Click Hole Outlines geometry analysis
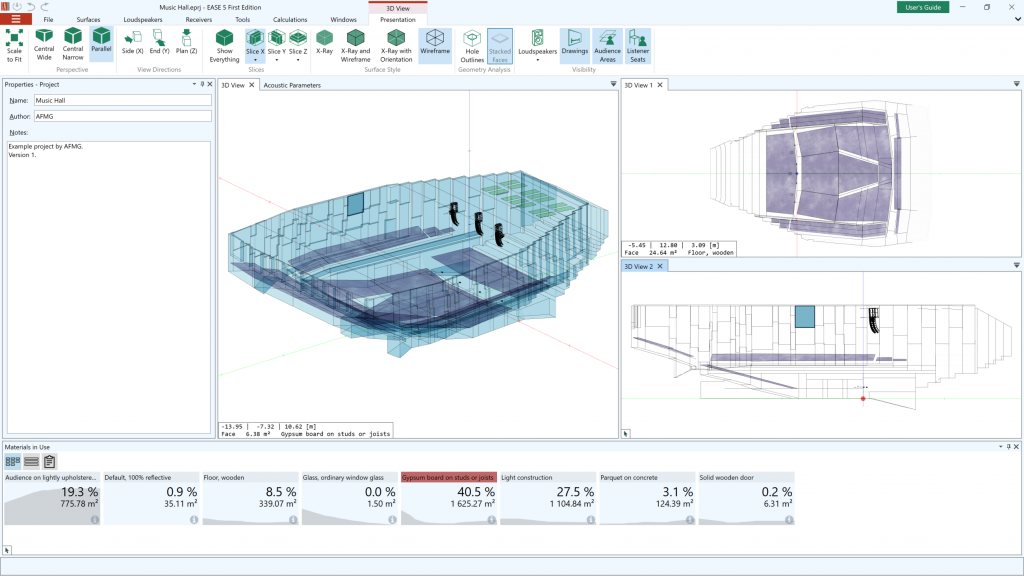This screenshot has height=576, width=1024. pos(472,46)
